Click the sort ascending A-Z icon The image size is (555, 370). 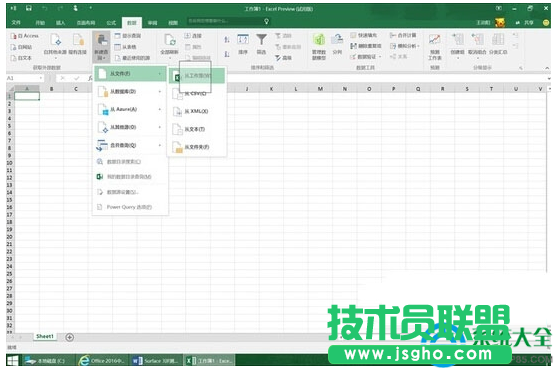pos(227,40)
